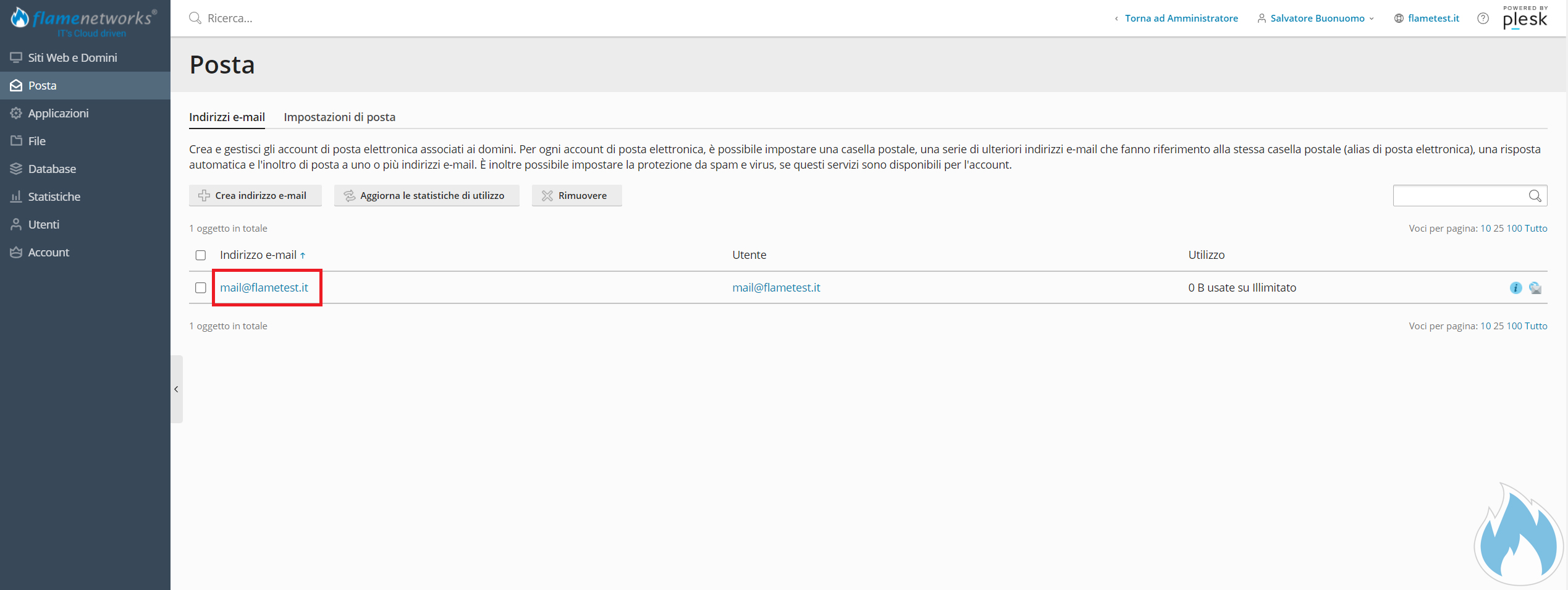Check the box for mail@flametest.it row

click(x=201, y=288)
